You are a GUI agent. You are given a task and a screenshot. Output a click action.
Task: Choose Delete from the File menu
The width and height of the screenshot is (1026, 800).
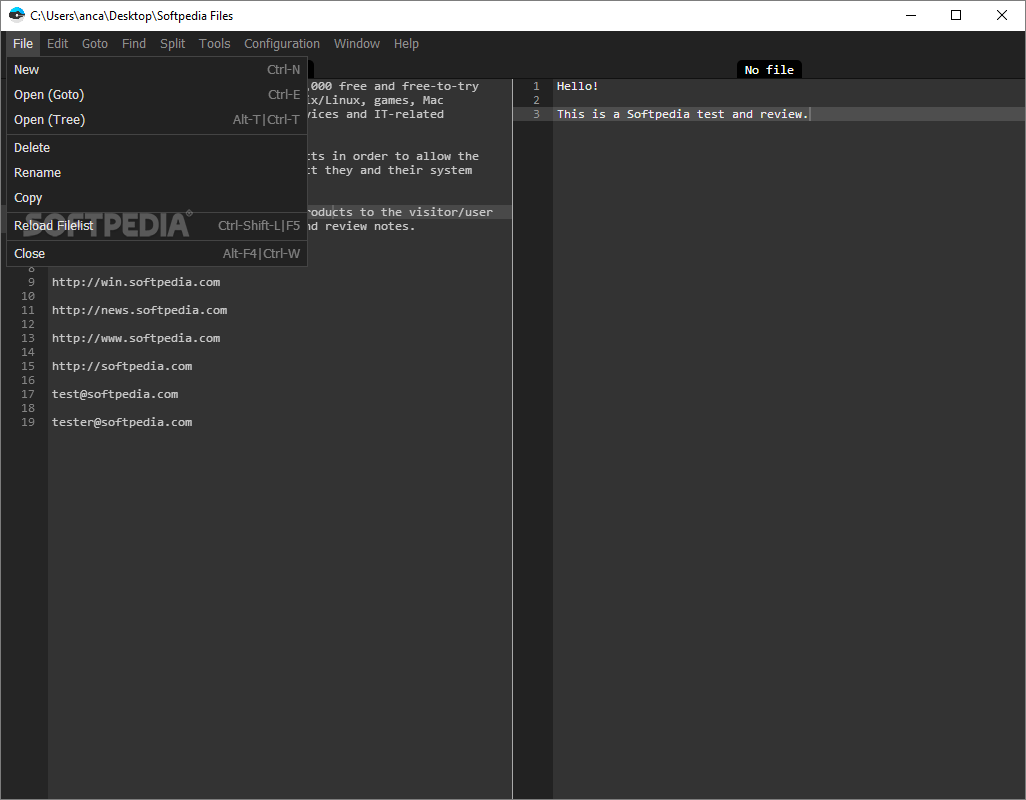pyautogui.click(x=157, y=148)
